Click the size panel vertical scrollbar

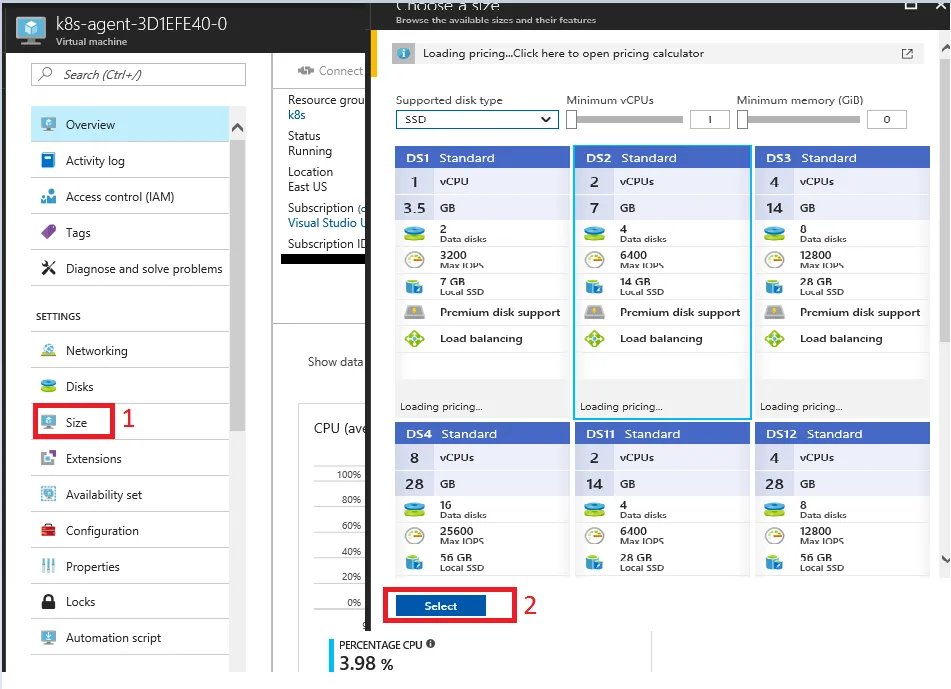(x=945, y=200)
